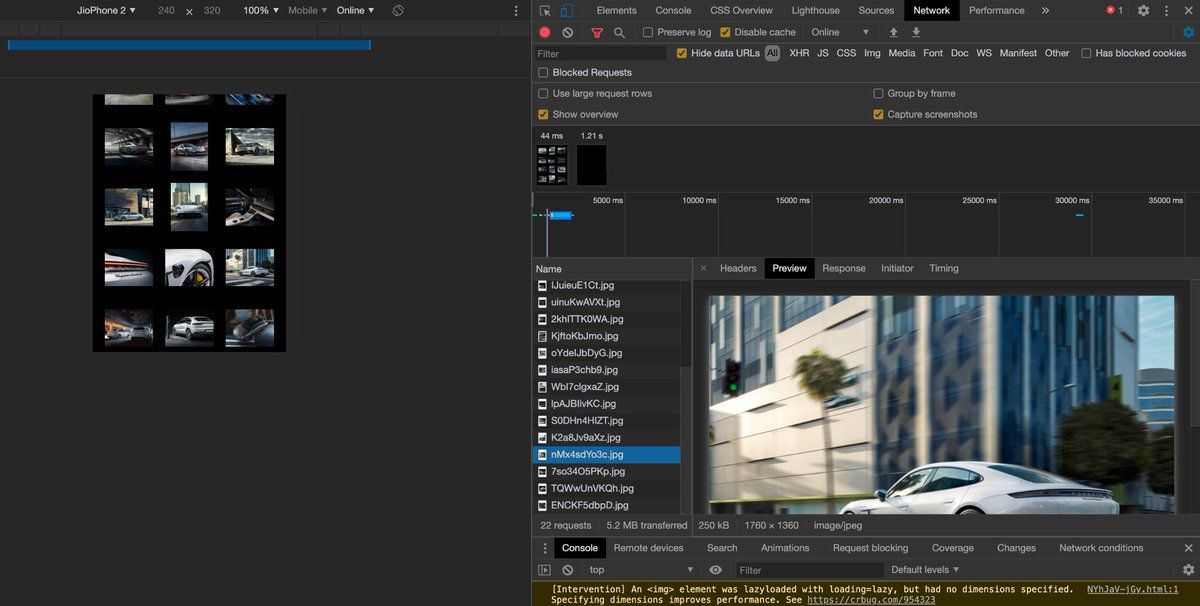Image resolution: width=1200 pixels, height=606 pixels.
Task: Select the 1.21 s screenshot thumbnail
Action: 591,165
